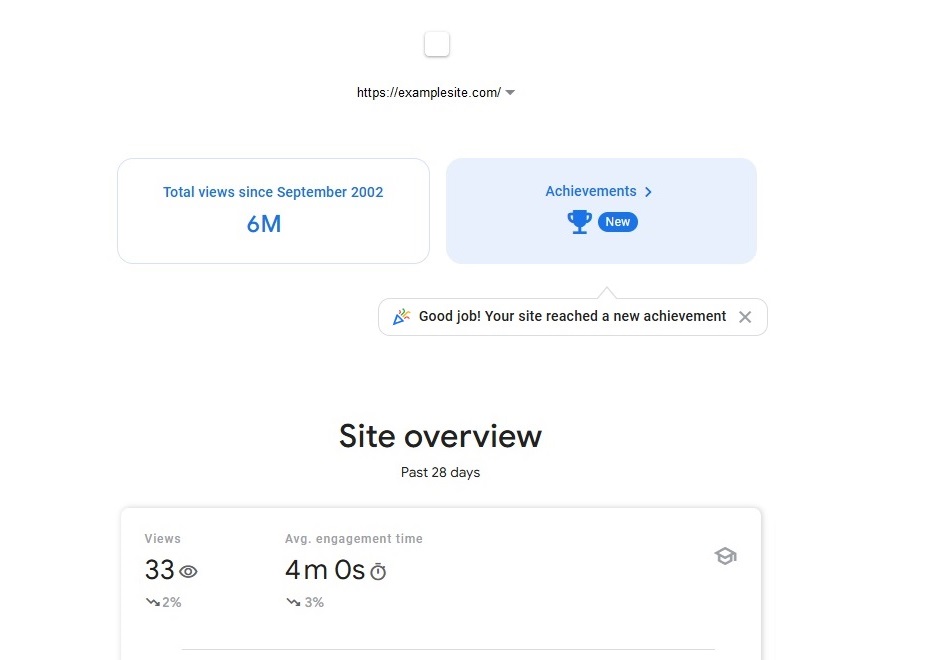Screen dimensions: 946x660
Task: Click the Past 28 days label
Action: pyautogui.click(x=440, y=472)
